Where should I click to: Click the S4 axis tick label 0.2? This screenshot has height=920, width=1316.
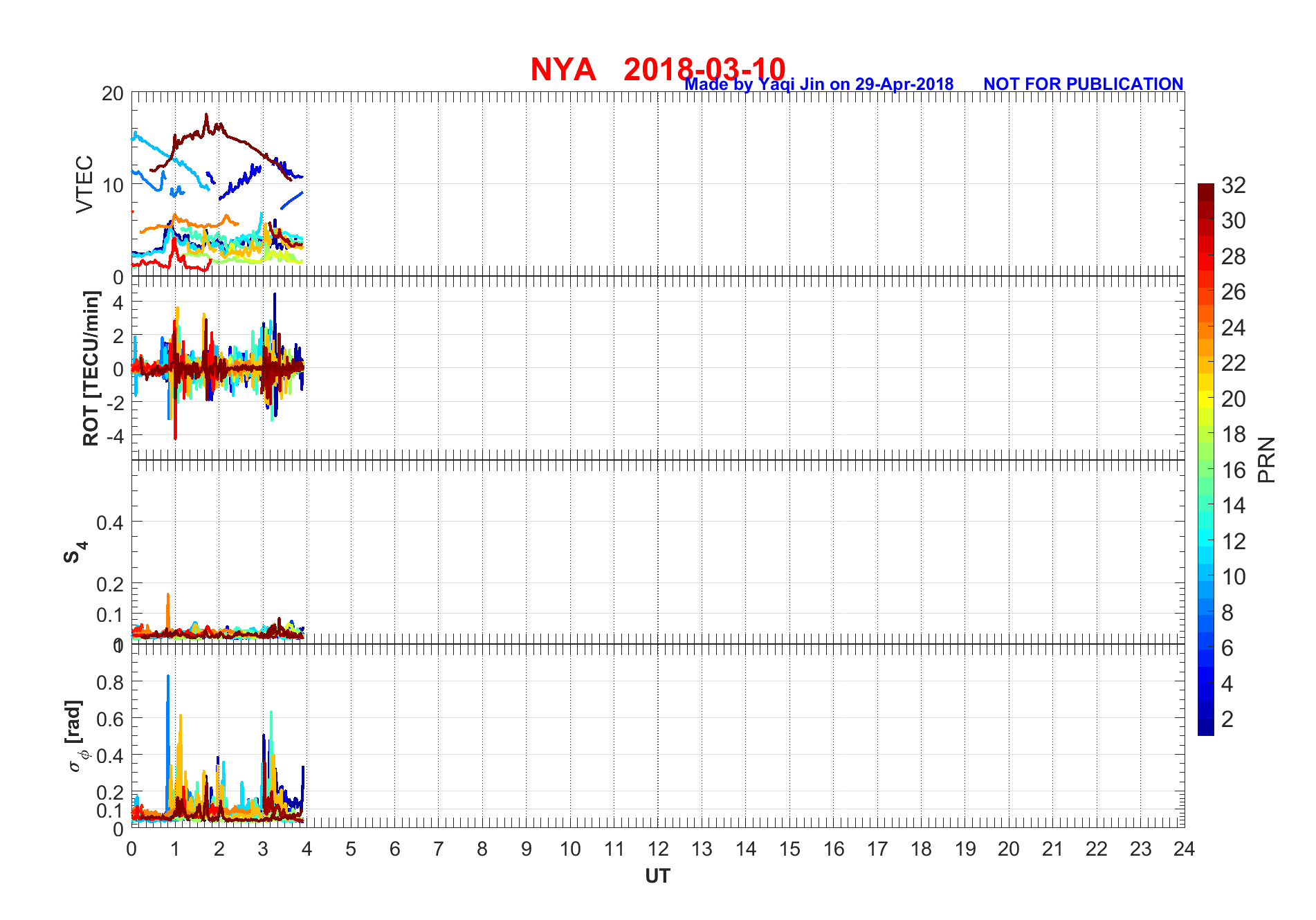(110, 585)
